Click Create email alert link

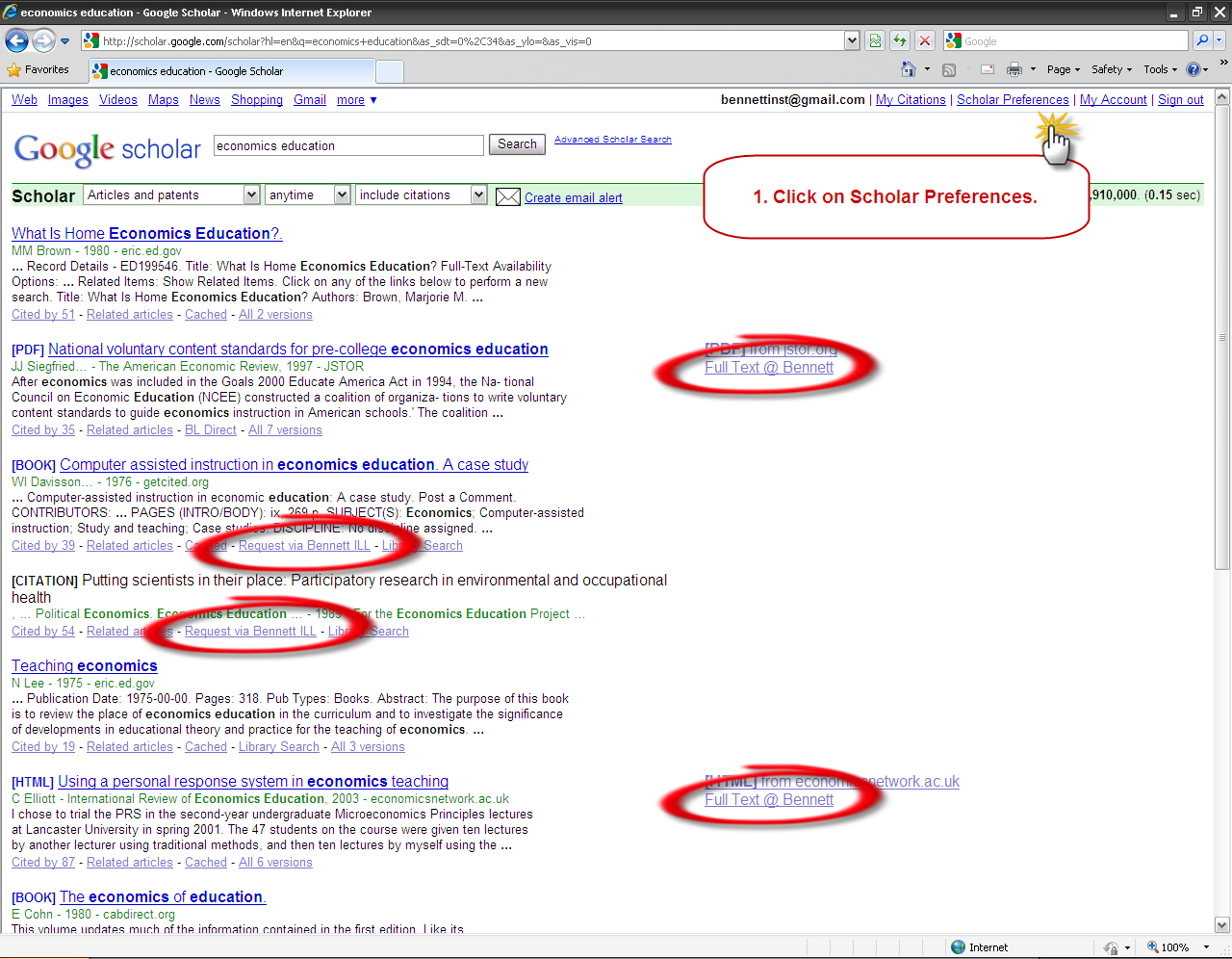[x=573, y=197]
